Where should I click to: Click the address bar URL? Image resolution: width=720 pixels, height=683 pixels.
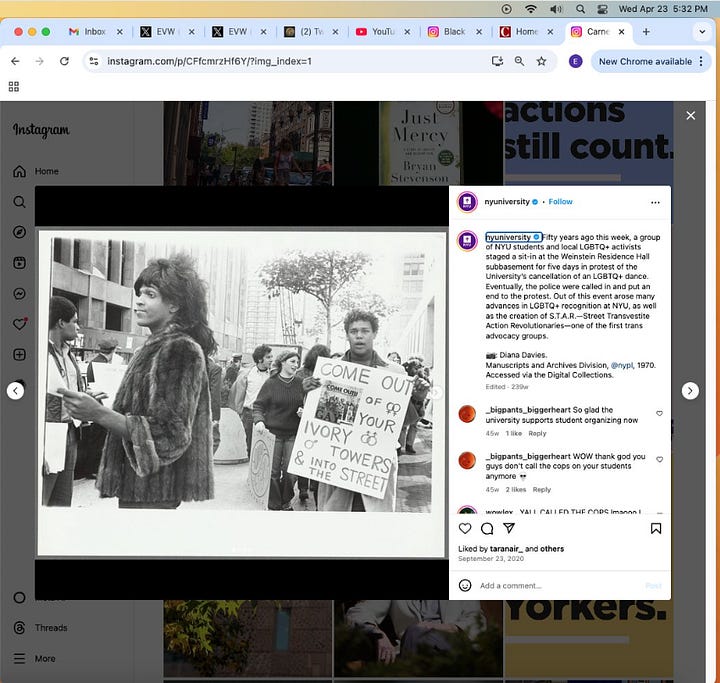point(209,61)
